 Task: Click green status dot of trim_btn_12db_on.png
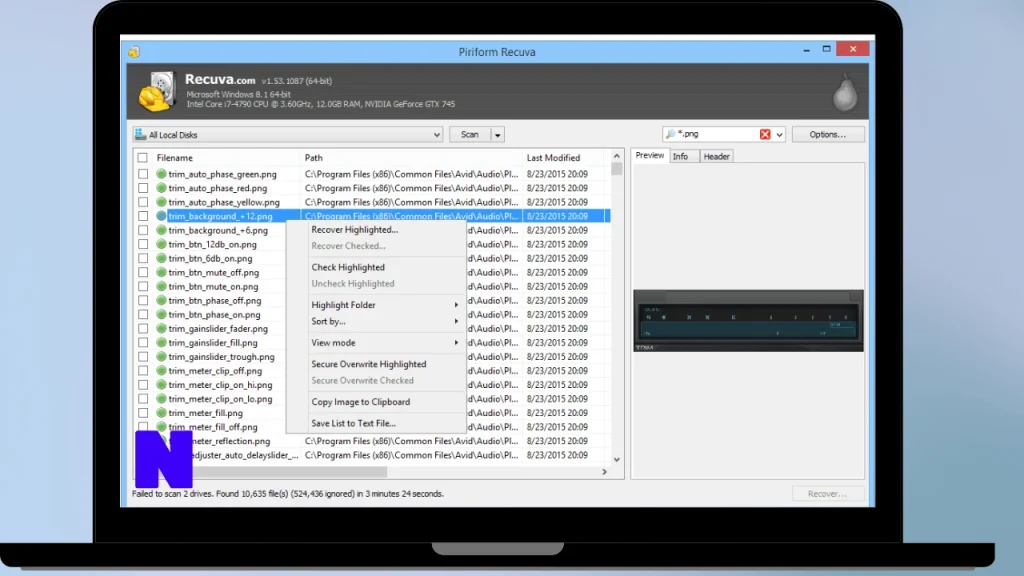point(161,244)
